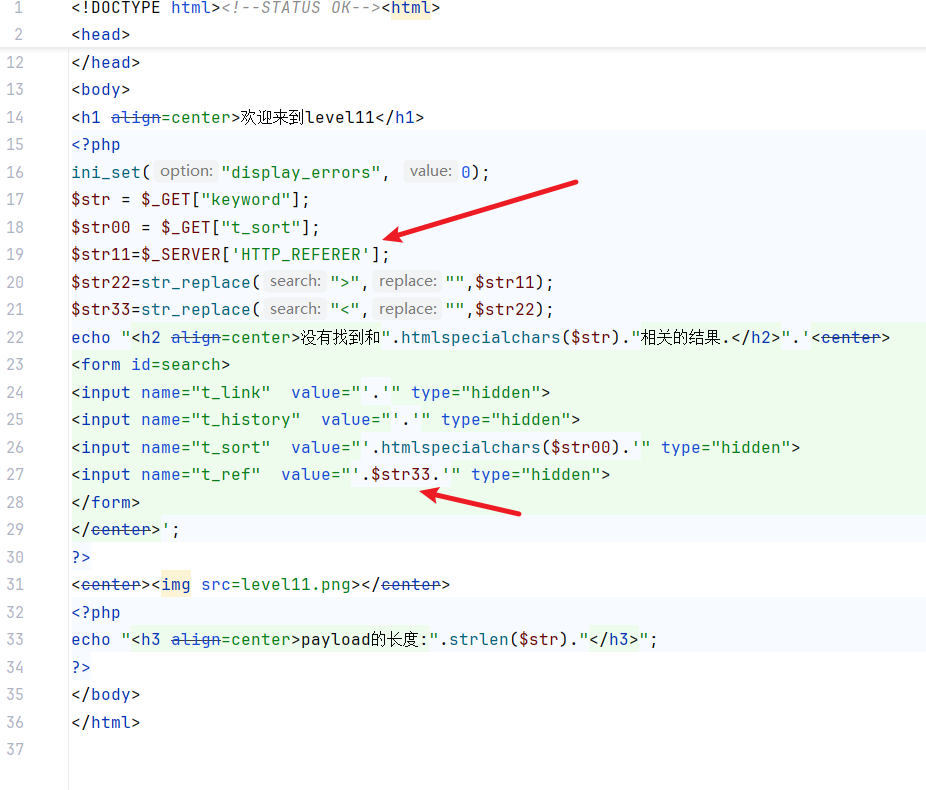The width and height of the screenshot is (926, 790).
Task: Click the opening <?php tag on line 15
Action: [95, 145]
